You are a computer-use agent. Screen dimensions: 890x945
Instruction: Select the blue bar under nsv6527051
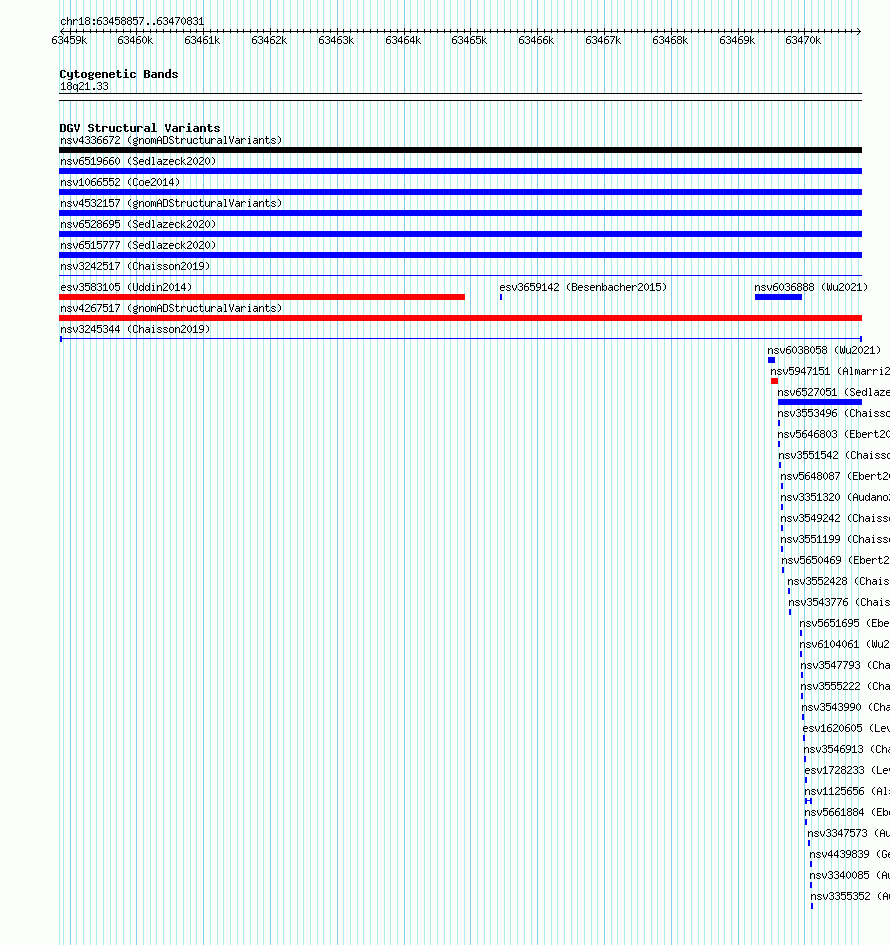[820, 402]
